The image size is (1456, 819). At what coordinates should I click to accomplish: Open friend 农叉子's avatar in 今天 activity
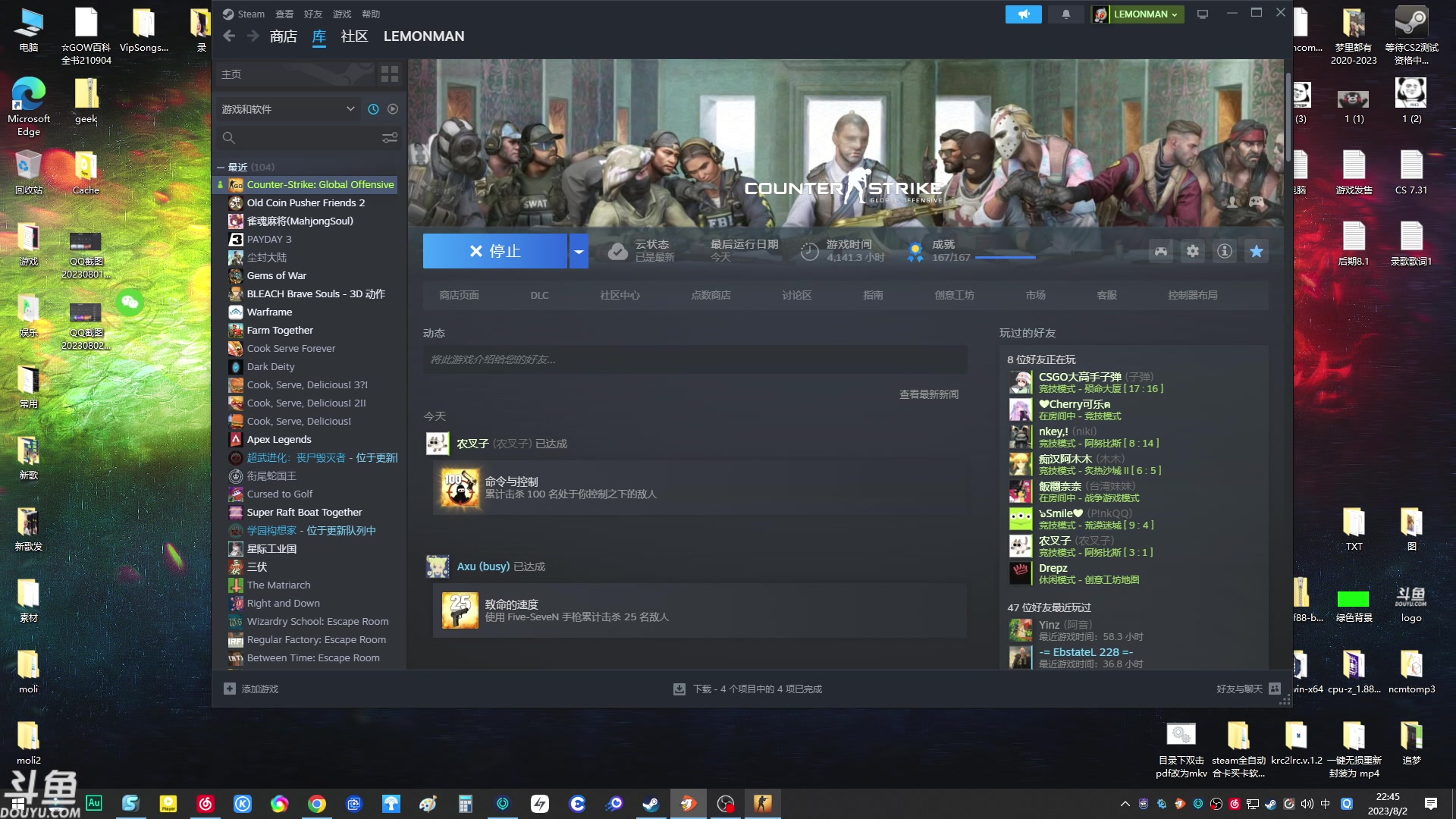click(438, 444)
